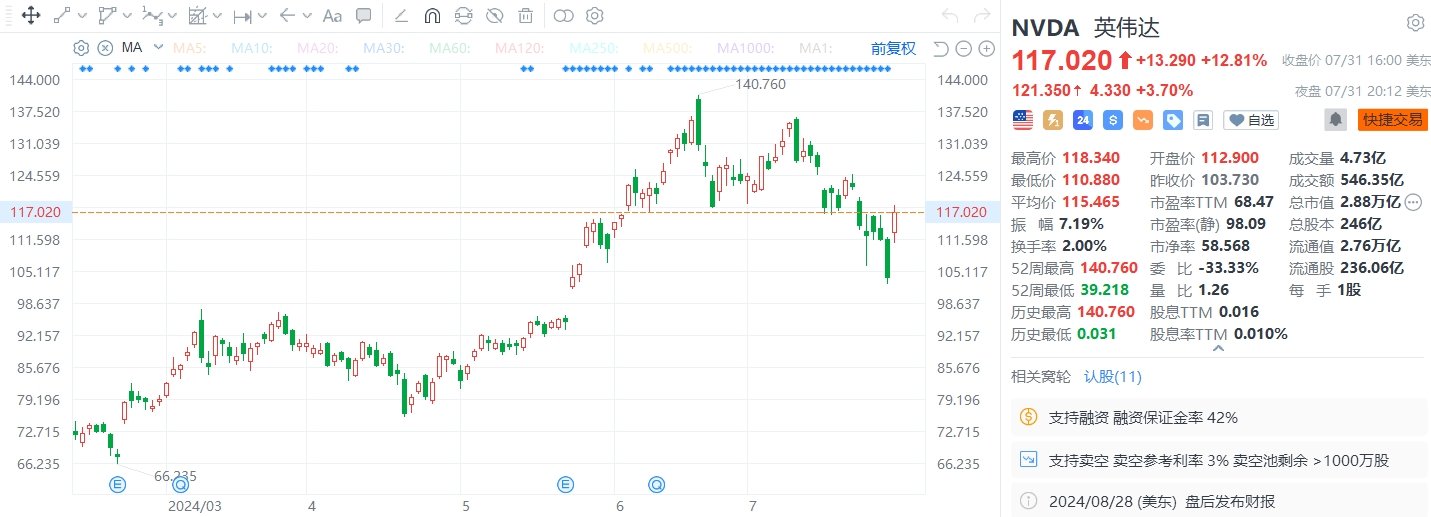Viewport: 1431px width, 517px height.
Task: Add a comment bubble note
Action: click(x=364, y=15)
